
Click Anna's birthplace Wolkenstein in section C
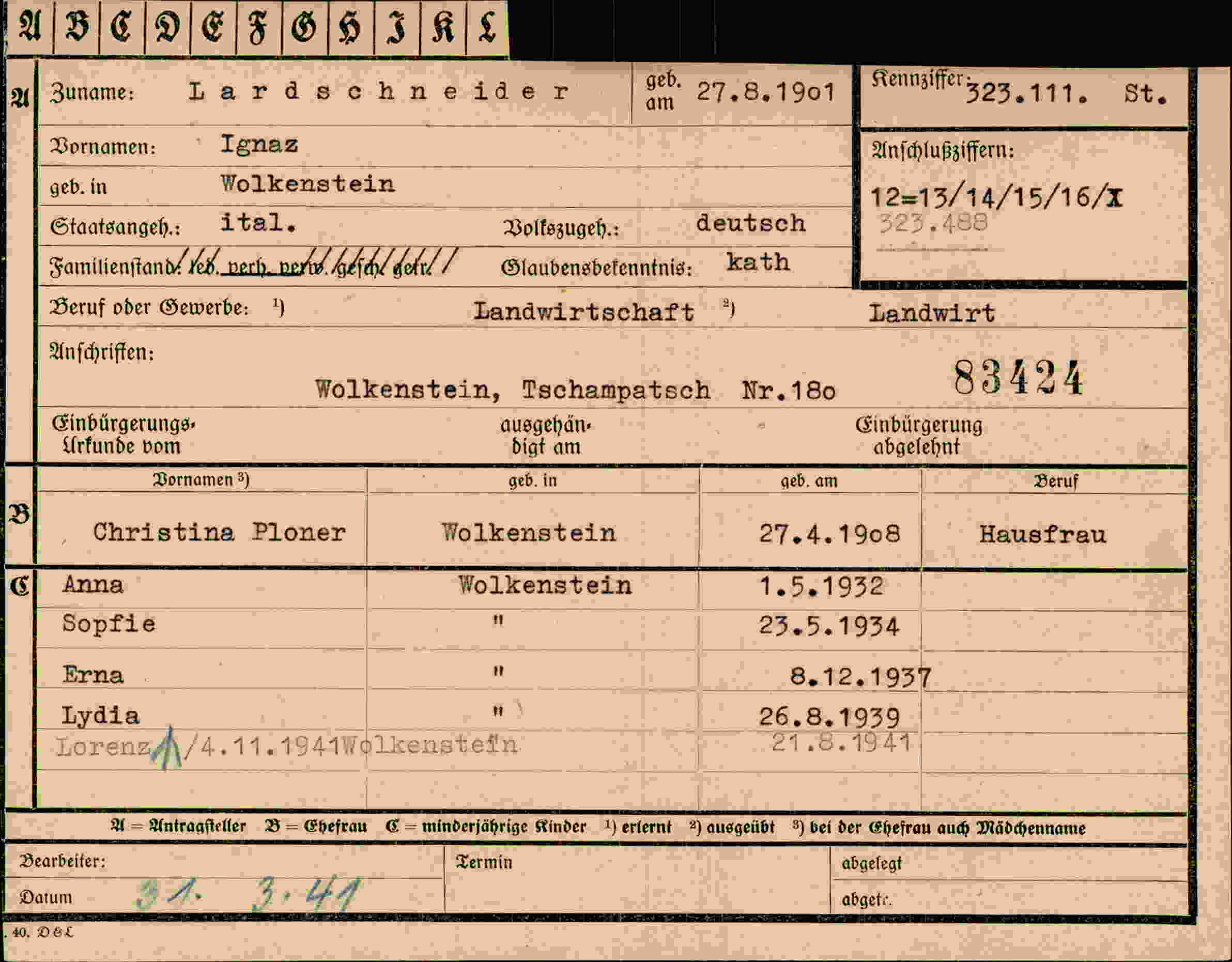545,585
